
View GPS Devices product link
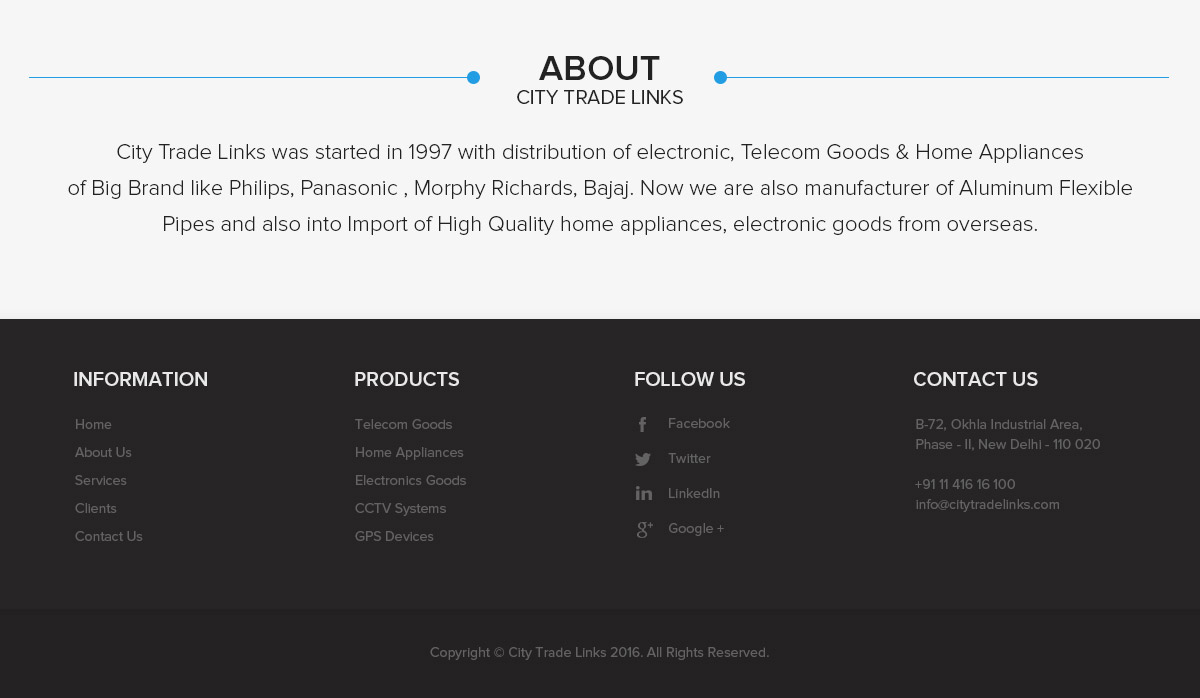(394, 537)
